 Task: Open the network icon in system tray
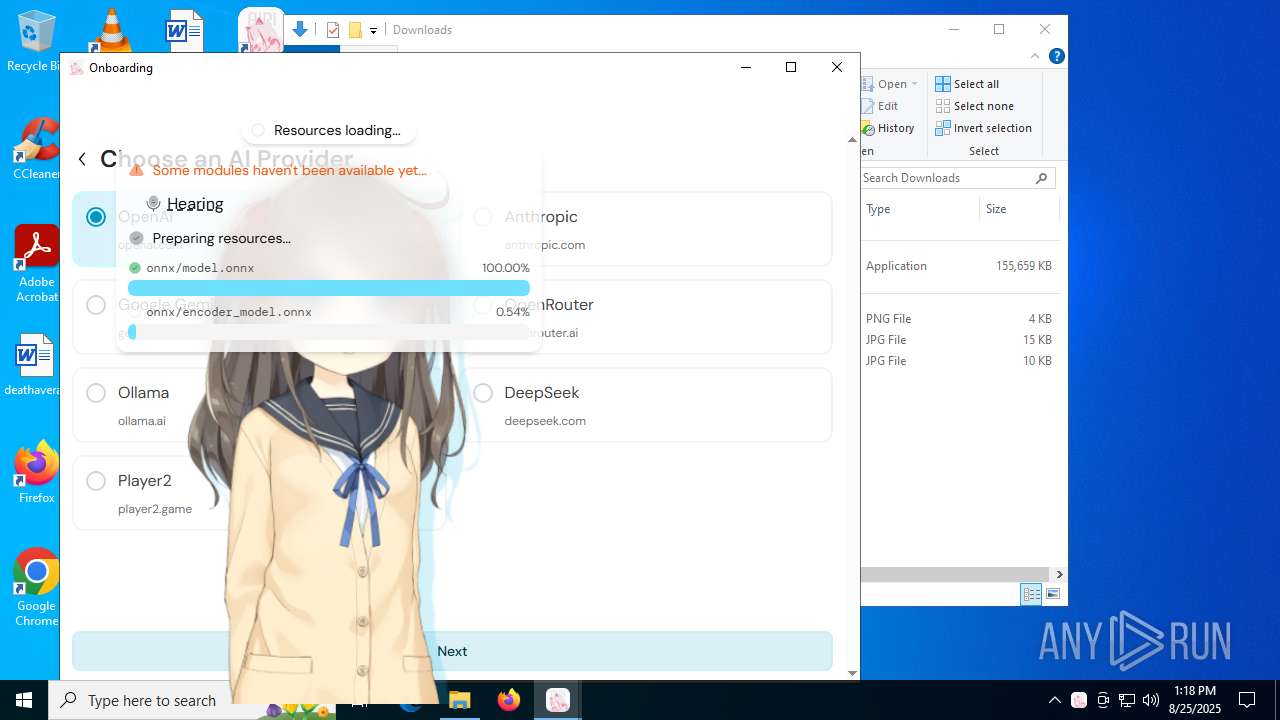[1127, 700]
